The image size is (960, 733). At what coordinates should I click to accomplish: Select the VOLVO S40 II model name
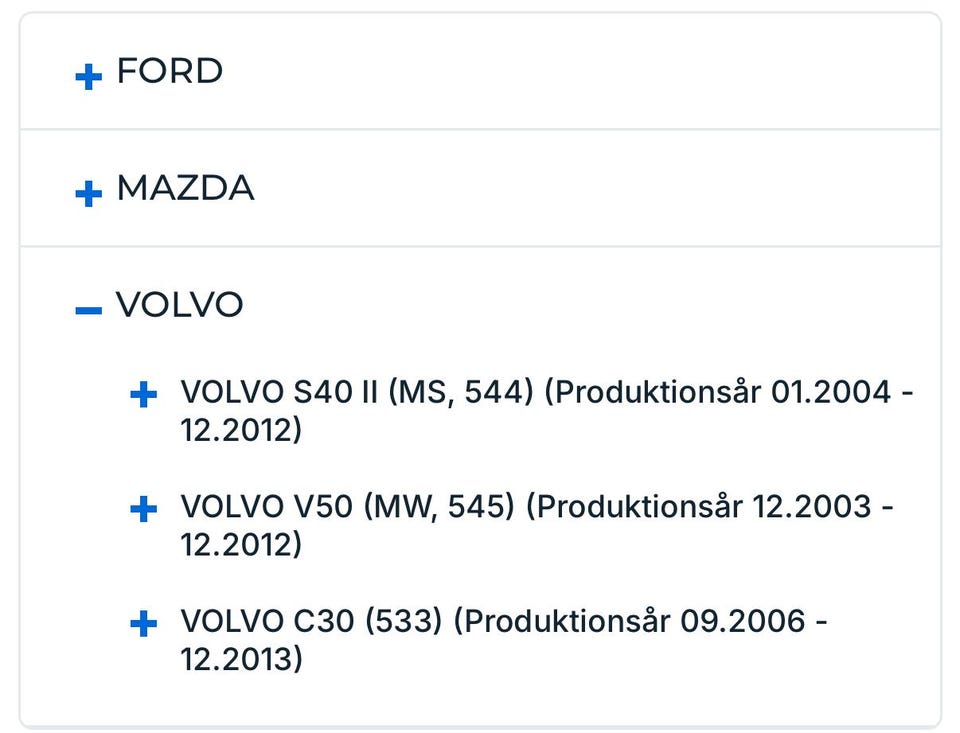[x=280, y=392]
